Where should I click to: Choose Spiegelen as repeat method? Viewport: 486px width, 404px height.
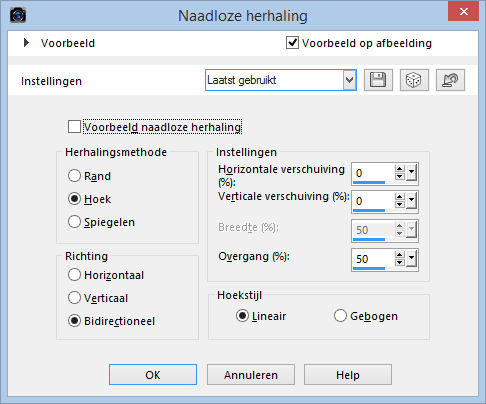point(74,222)
